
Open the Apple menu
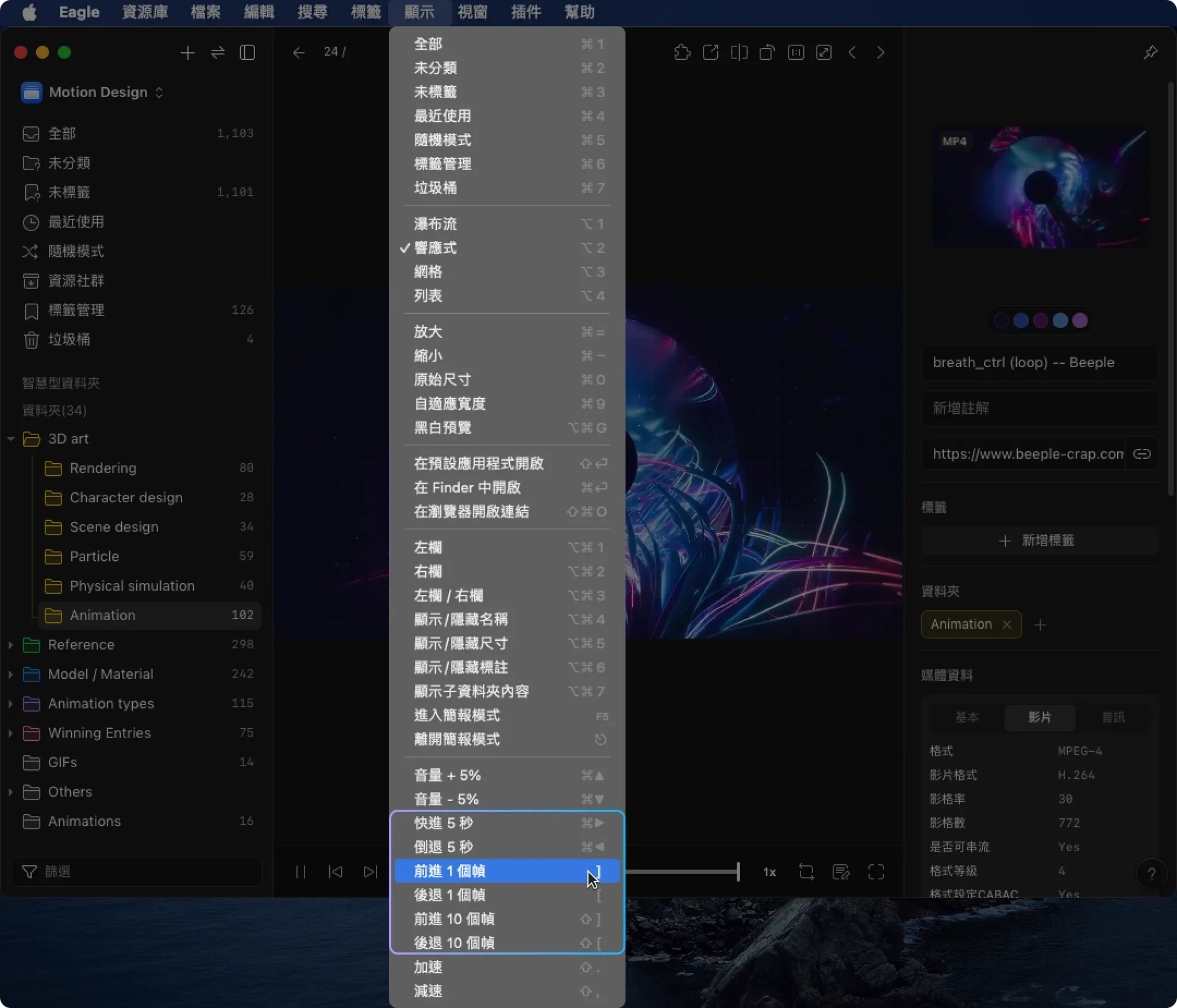pyautogui.click(x=29, y=12)
